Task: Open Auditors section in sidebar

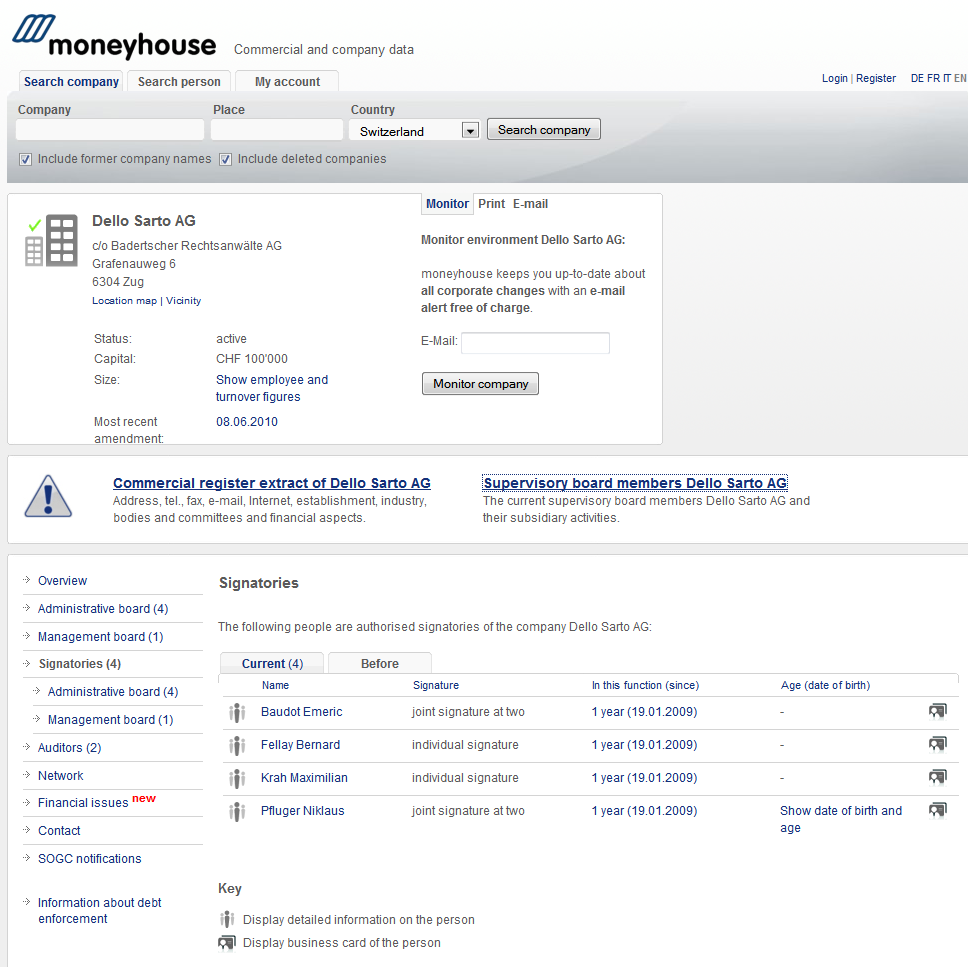Action: tap(69, 748)
